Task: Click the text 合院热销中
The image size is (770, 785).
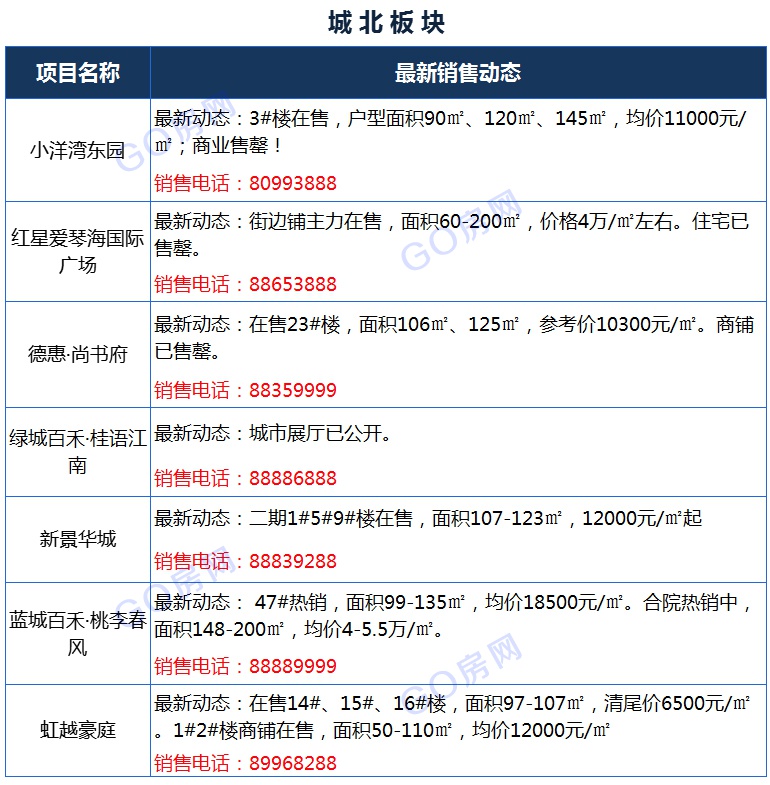Action: point(690,602)
